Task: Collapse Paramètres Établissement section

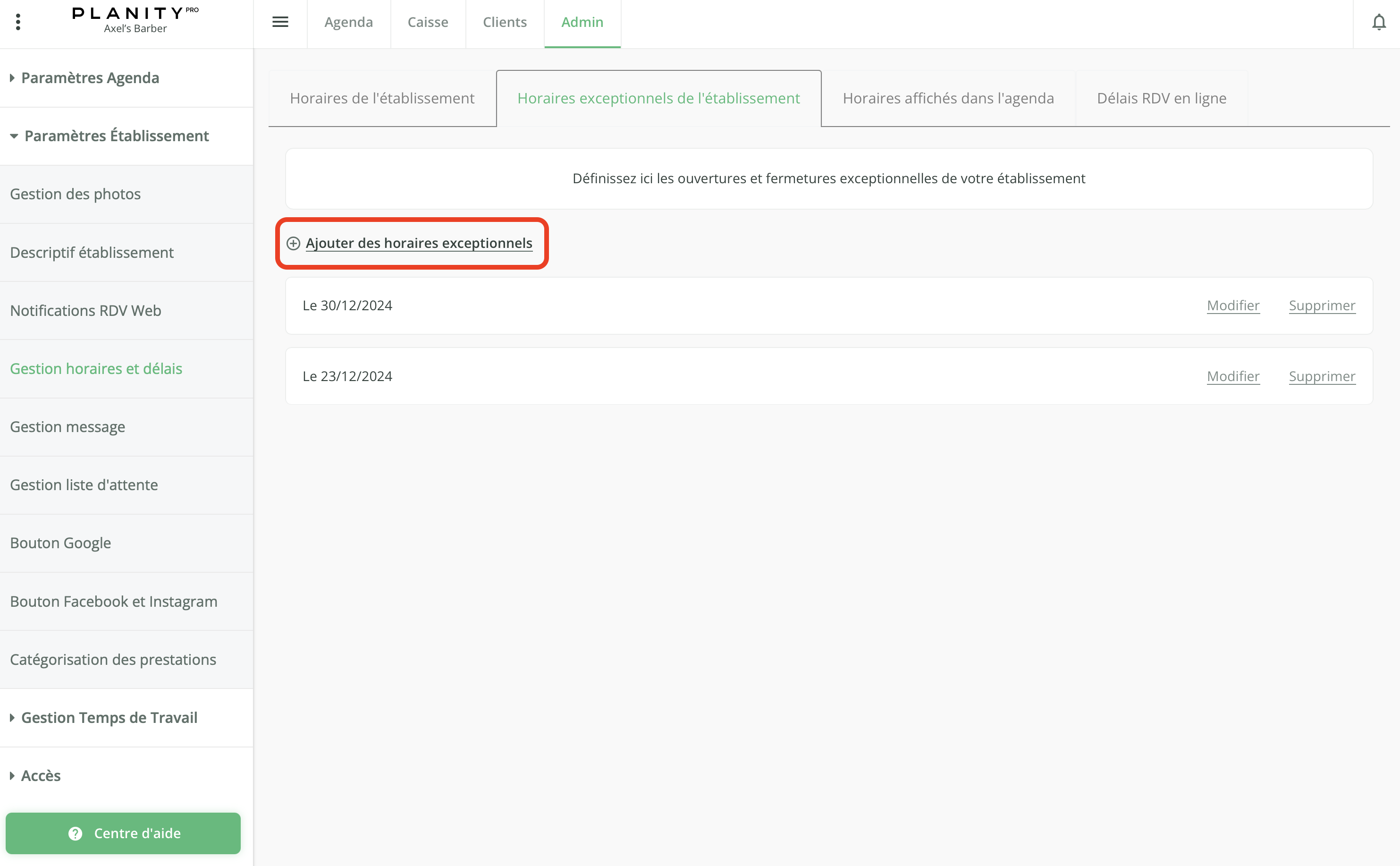Action: (x=116, y=136)
